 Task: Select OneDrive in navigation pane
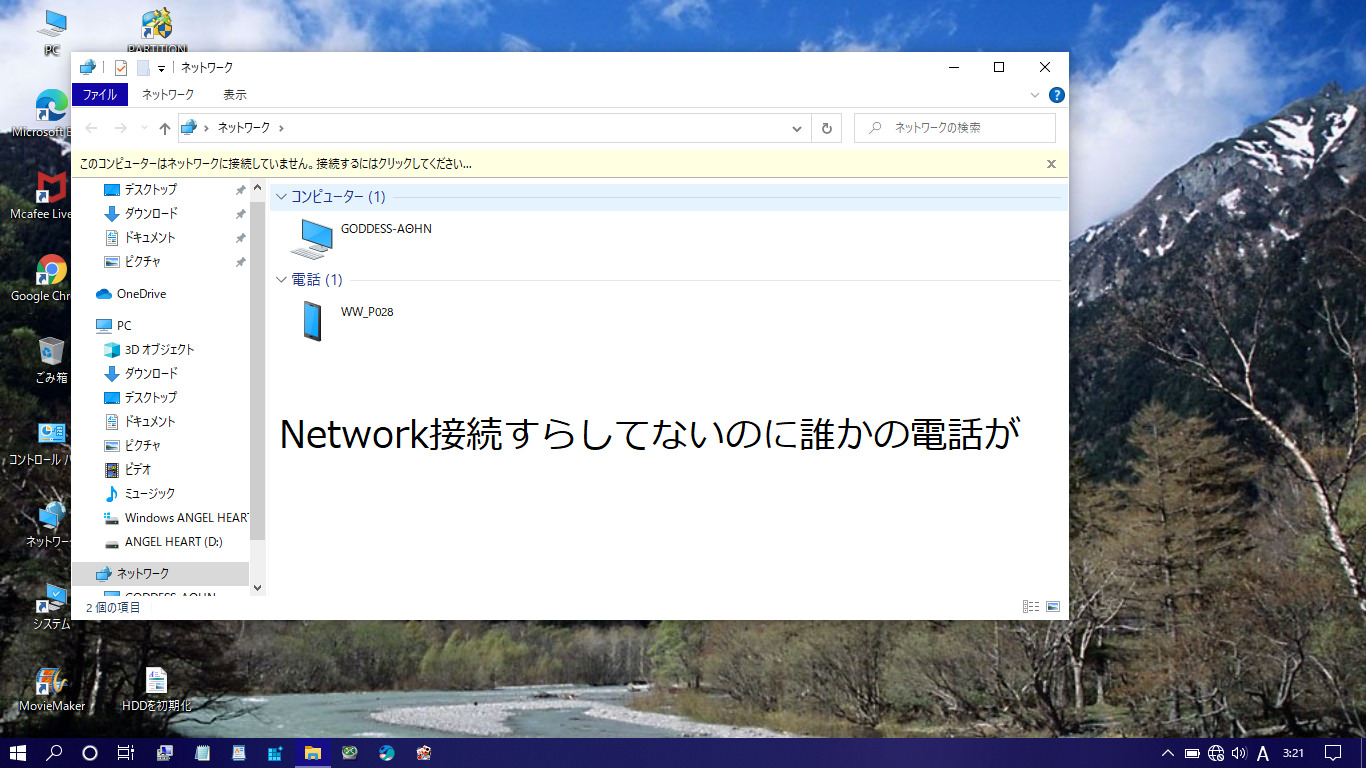point(141,294)
